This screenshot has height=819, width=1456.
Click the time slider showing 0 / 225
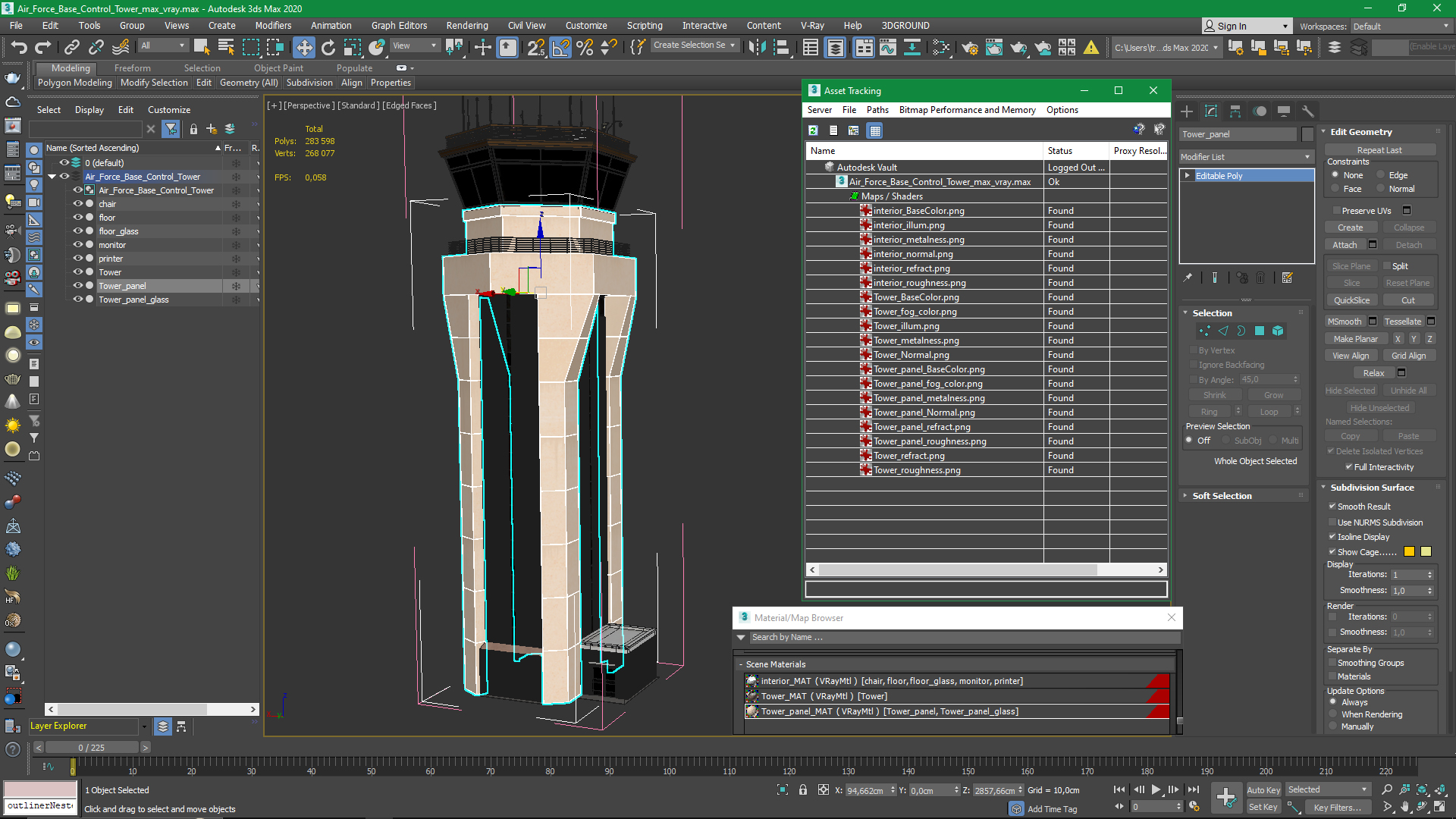click(x=92, y=748)
